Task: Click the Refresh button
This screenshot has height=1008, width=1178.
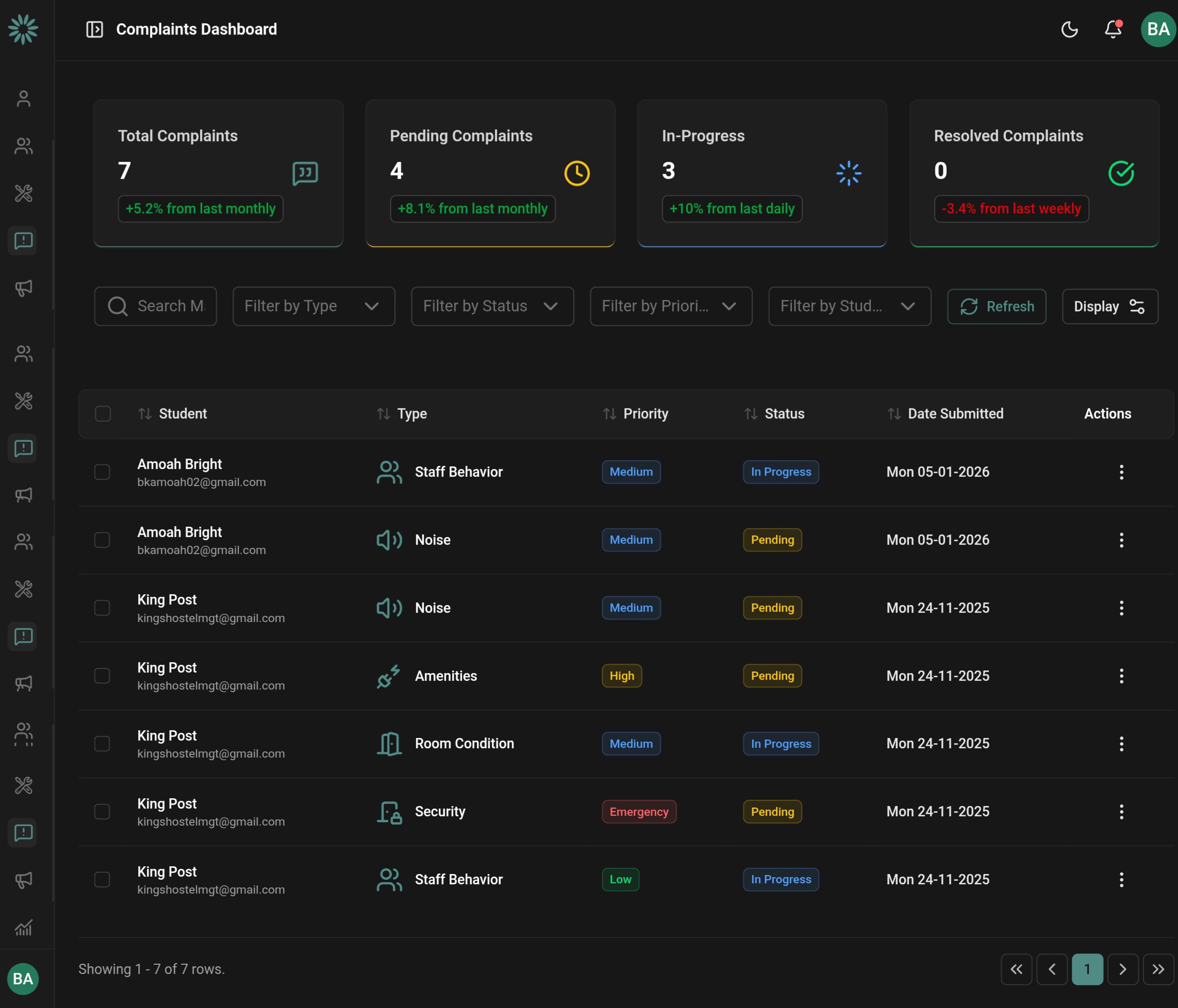Action: [996, 307]
